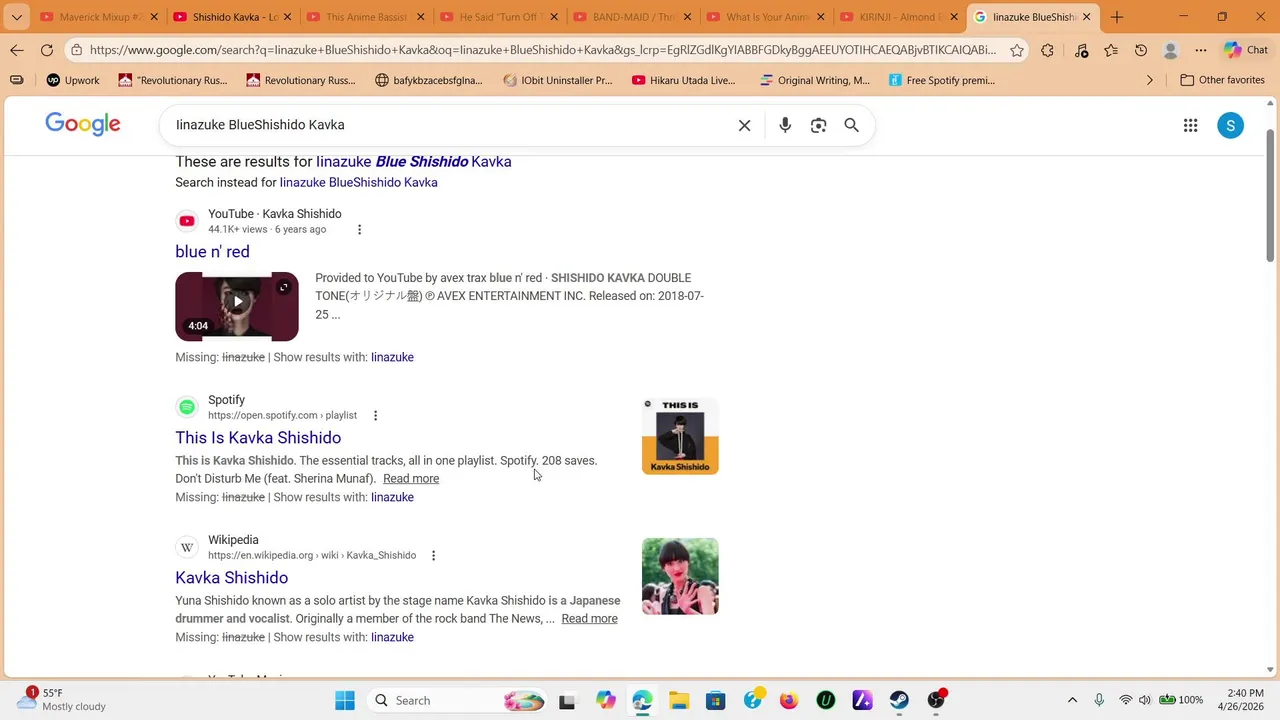Image resolution: width=1280 pixels, height=720 pixels.
Task: Open browser history panel
Action: tap(1141, 50)
